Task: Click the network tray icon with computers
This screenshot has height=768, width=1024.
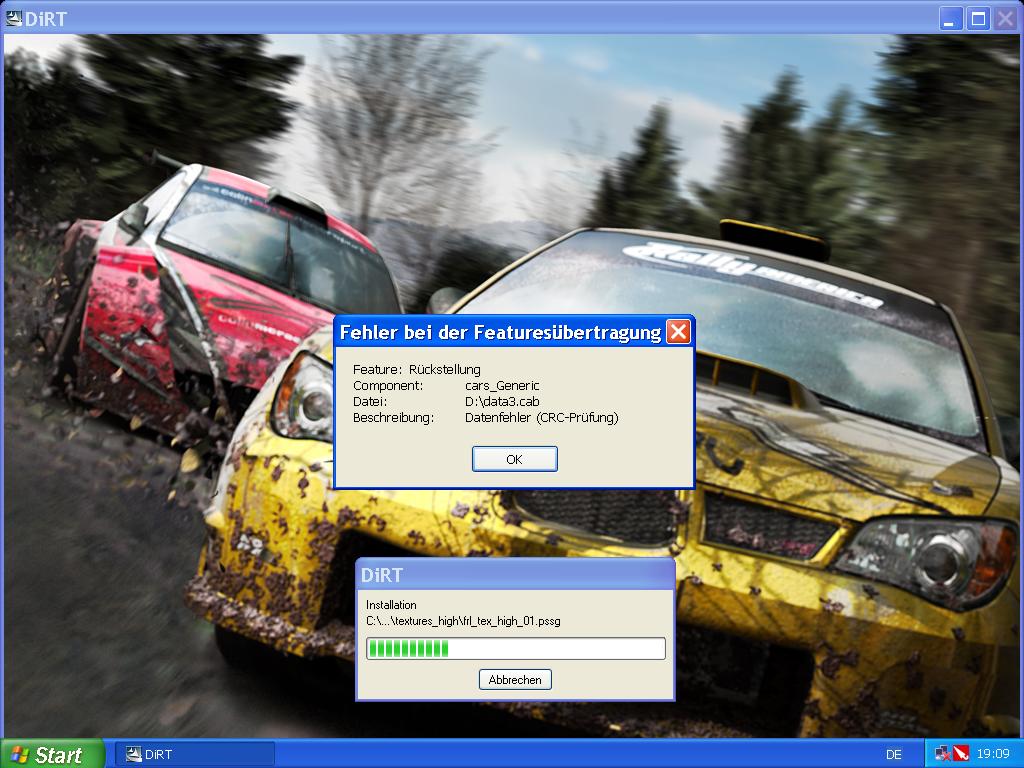Action: click(942, 754)
